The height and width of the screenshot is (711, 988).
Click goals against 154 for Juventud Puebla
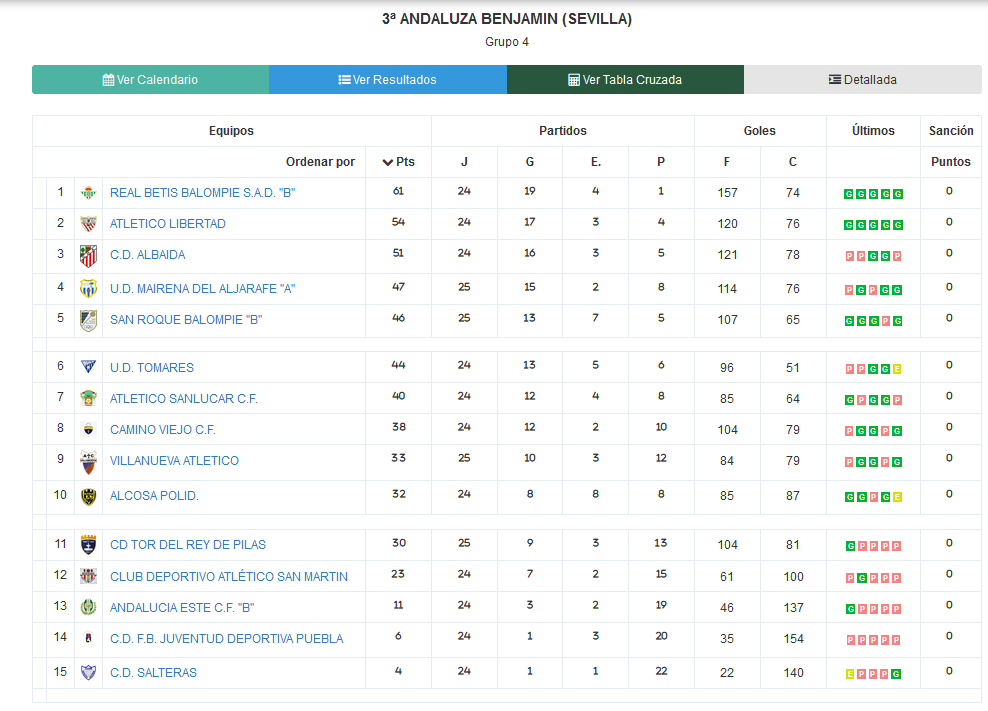pyautogui.click(x=793, y=639)
